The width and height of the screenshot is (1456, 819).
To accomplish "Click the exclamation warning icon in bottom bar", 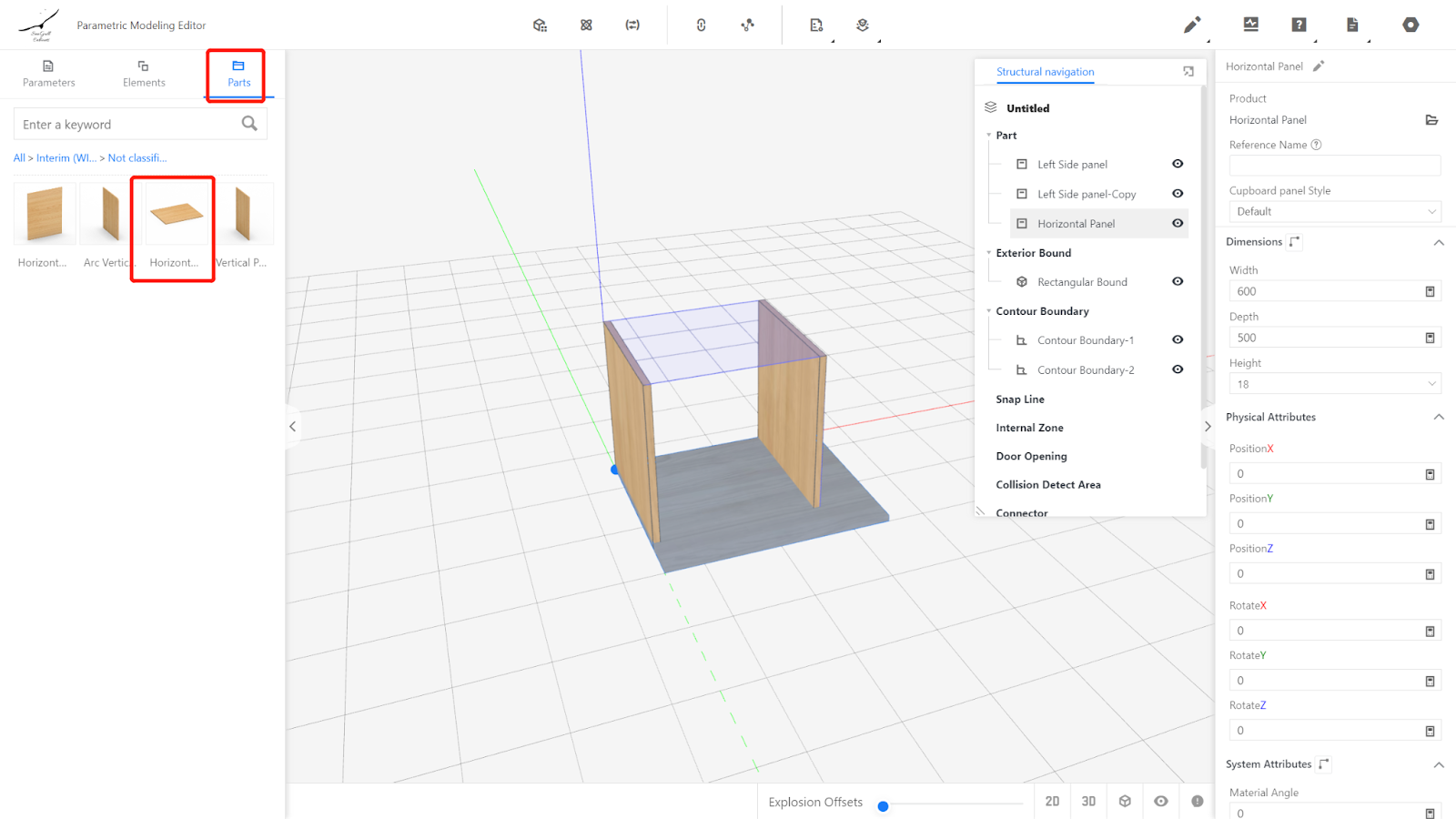I will 1198,802.
